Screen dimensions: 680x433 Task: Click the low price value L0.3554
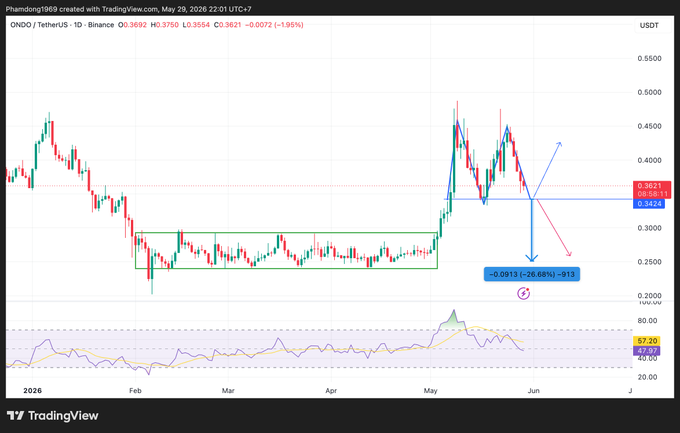click(196, 25)
